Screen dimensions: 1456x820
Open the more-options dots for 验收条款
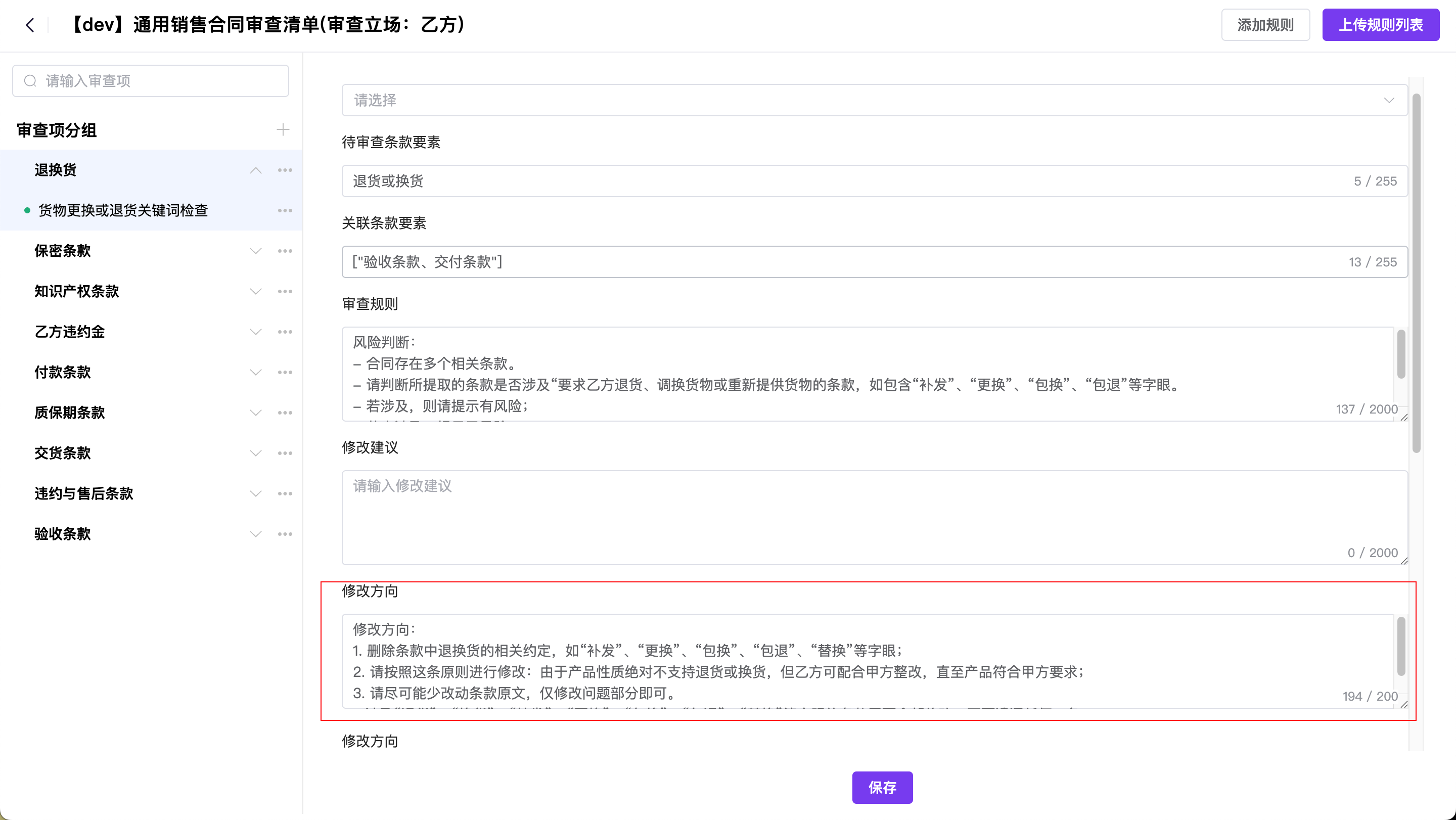tap(285, 534)
